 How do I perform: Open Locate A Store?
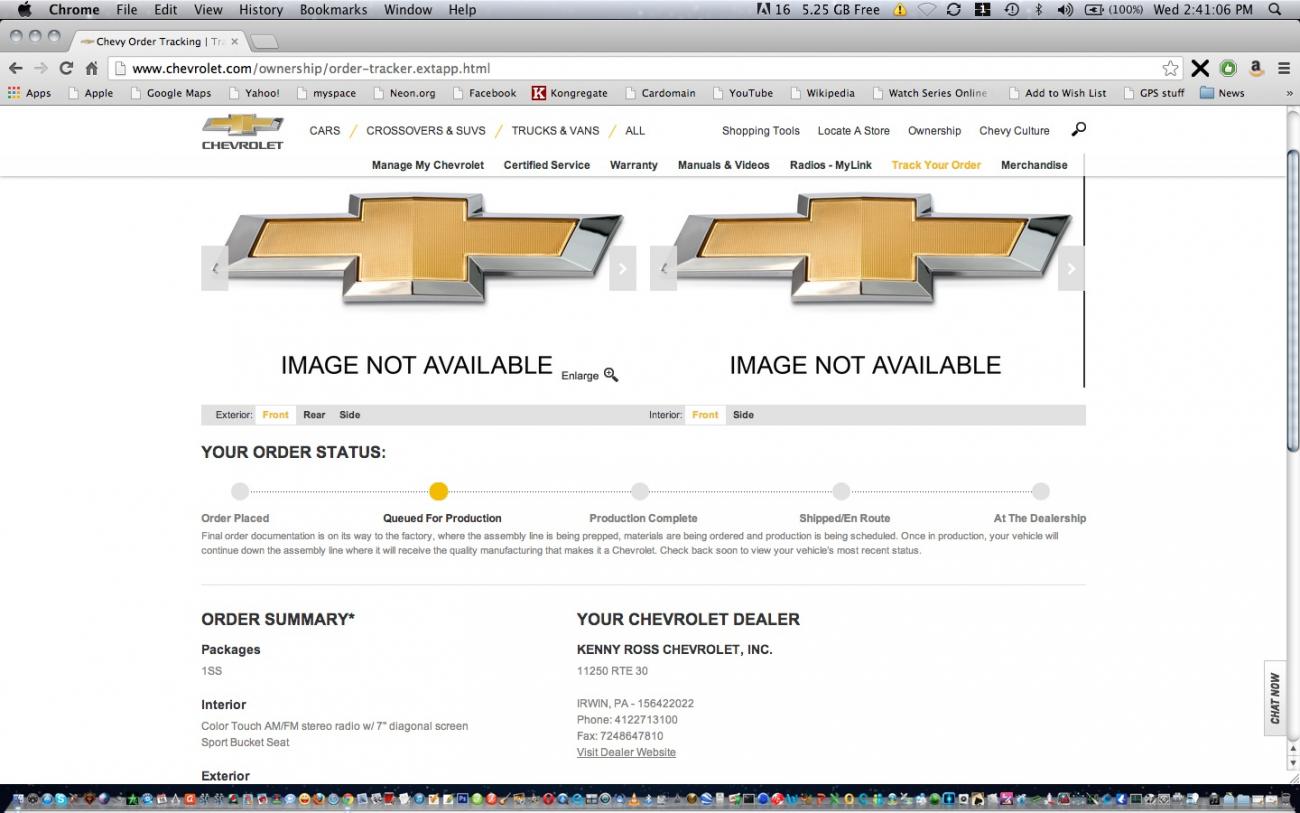tap(853, 130)
